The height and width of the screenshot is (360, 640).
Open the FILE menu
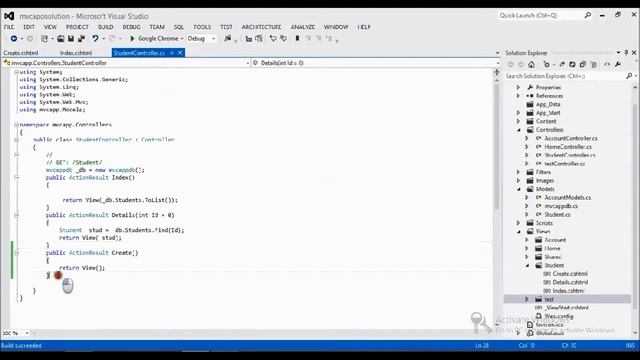point(9,27)
